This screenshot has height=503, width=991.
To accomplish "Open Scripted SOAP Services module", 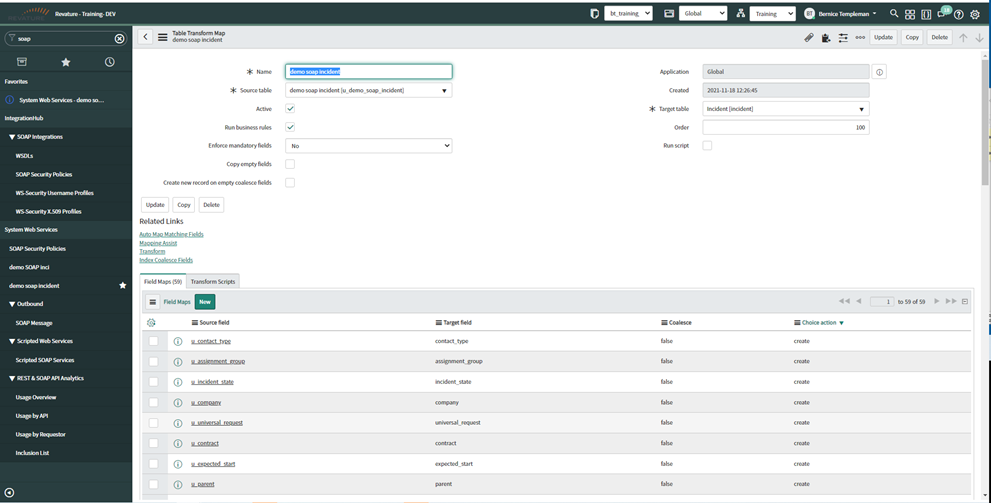I will click(45, 360).
